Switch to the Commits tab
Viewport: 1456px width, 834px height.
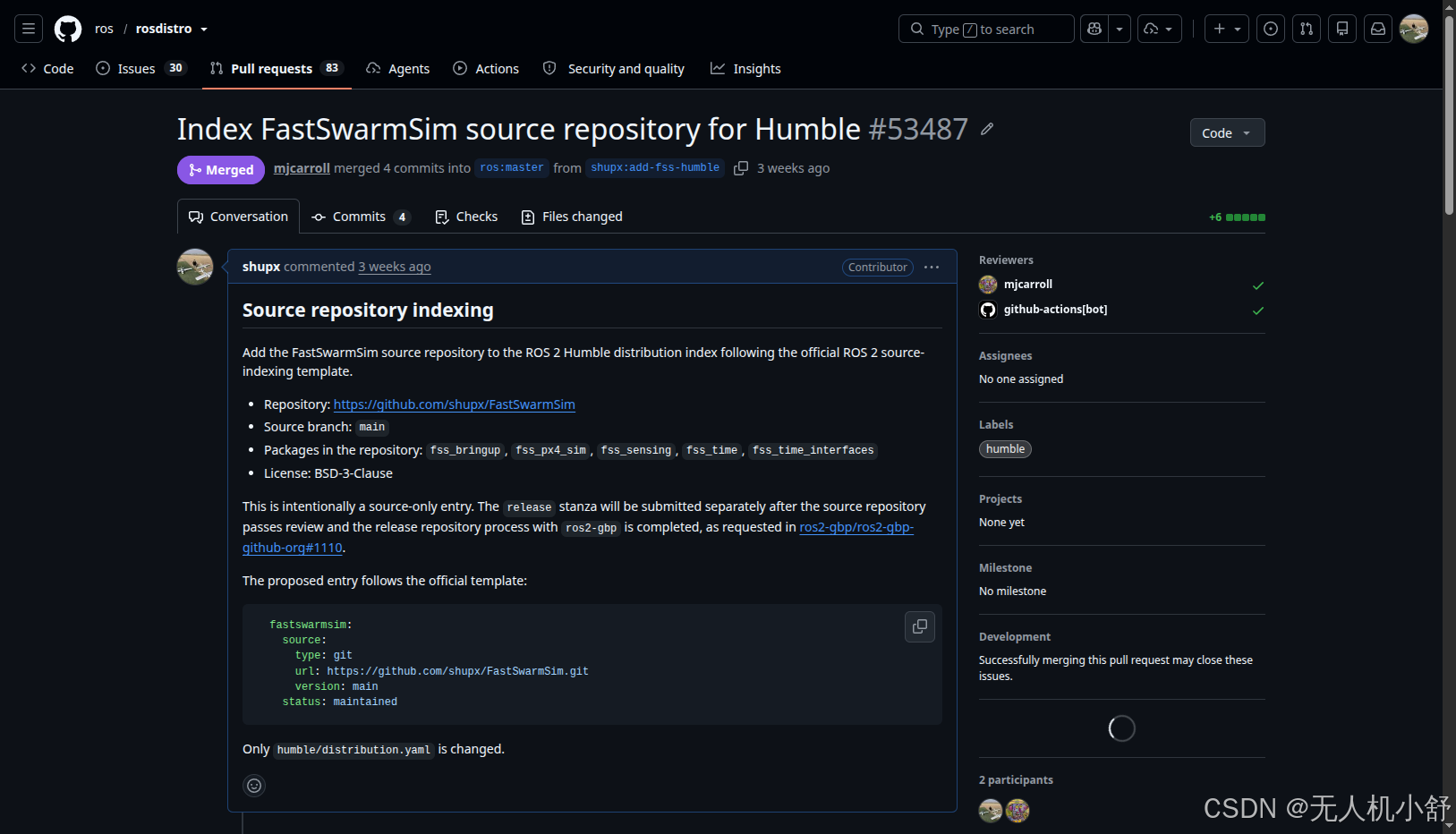(x=361, y=217)
